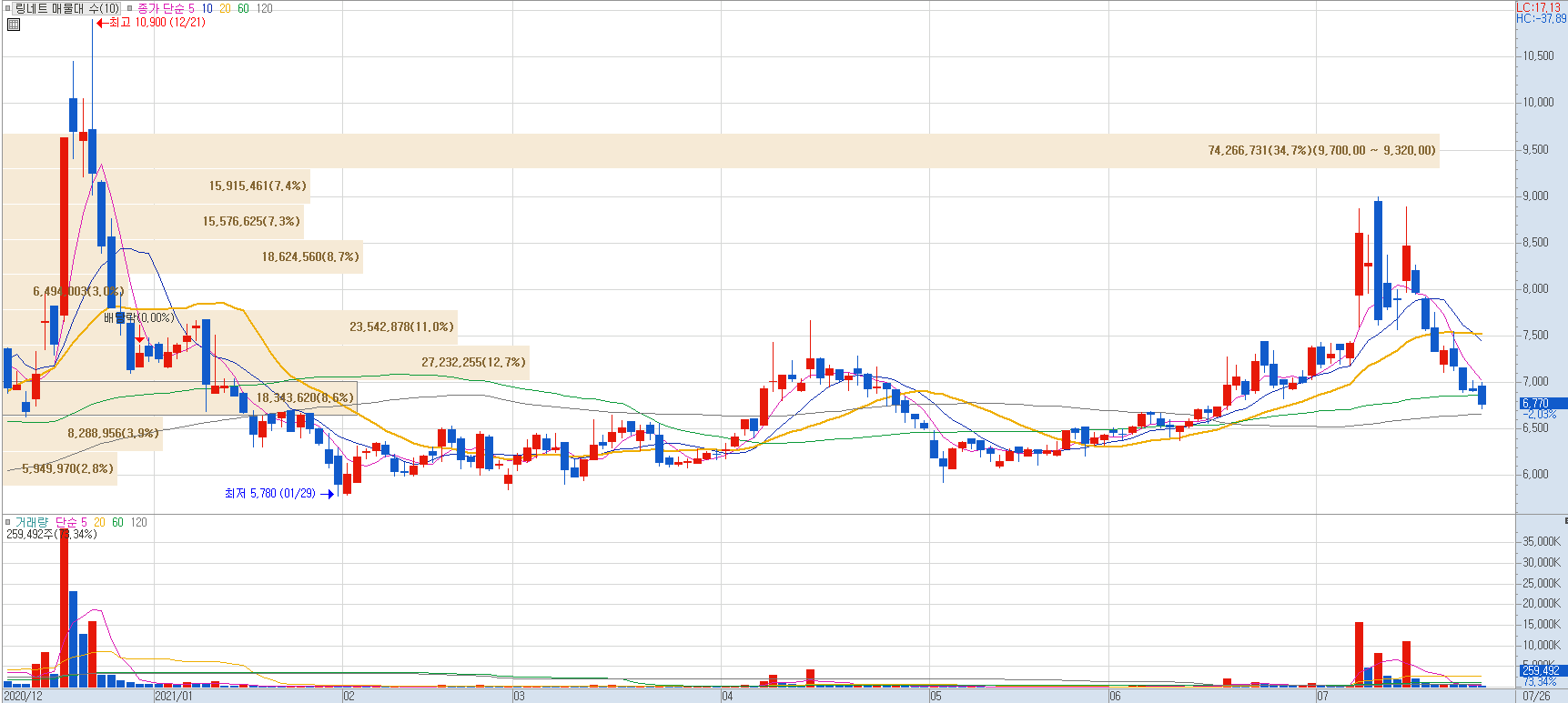Click the 5,949,970(2.8%) volume profile label

[67, 468]
